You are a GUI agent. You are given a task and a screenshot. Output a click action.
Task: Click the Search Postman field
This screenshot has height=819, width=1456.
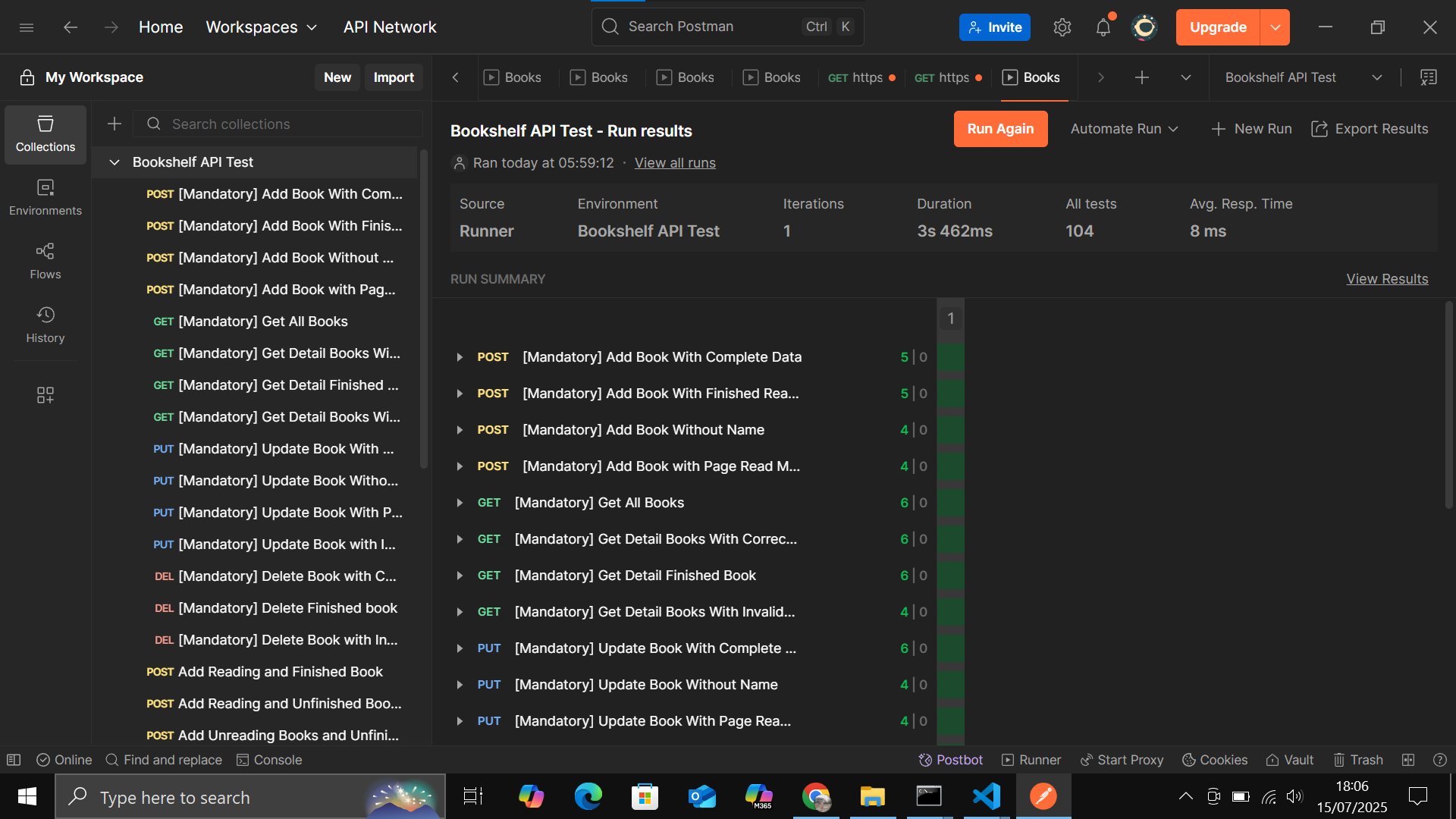coord(727,27)
